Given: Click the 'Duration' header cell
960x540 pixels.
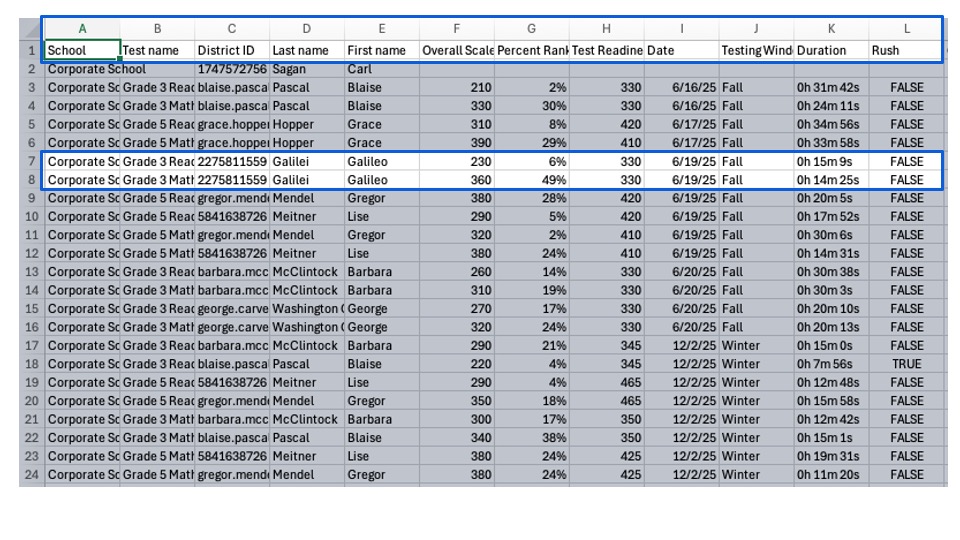Looking at the screenshot, I should tap(831, 50).
